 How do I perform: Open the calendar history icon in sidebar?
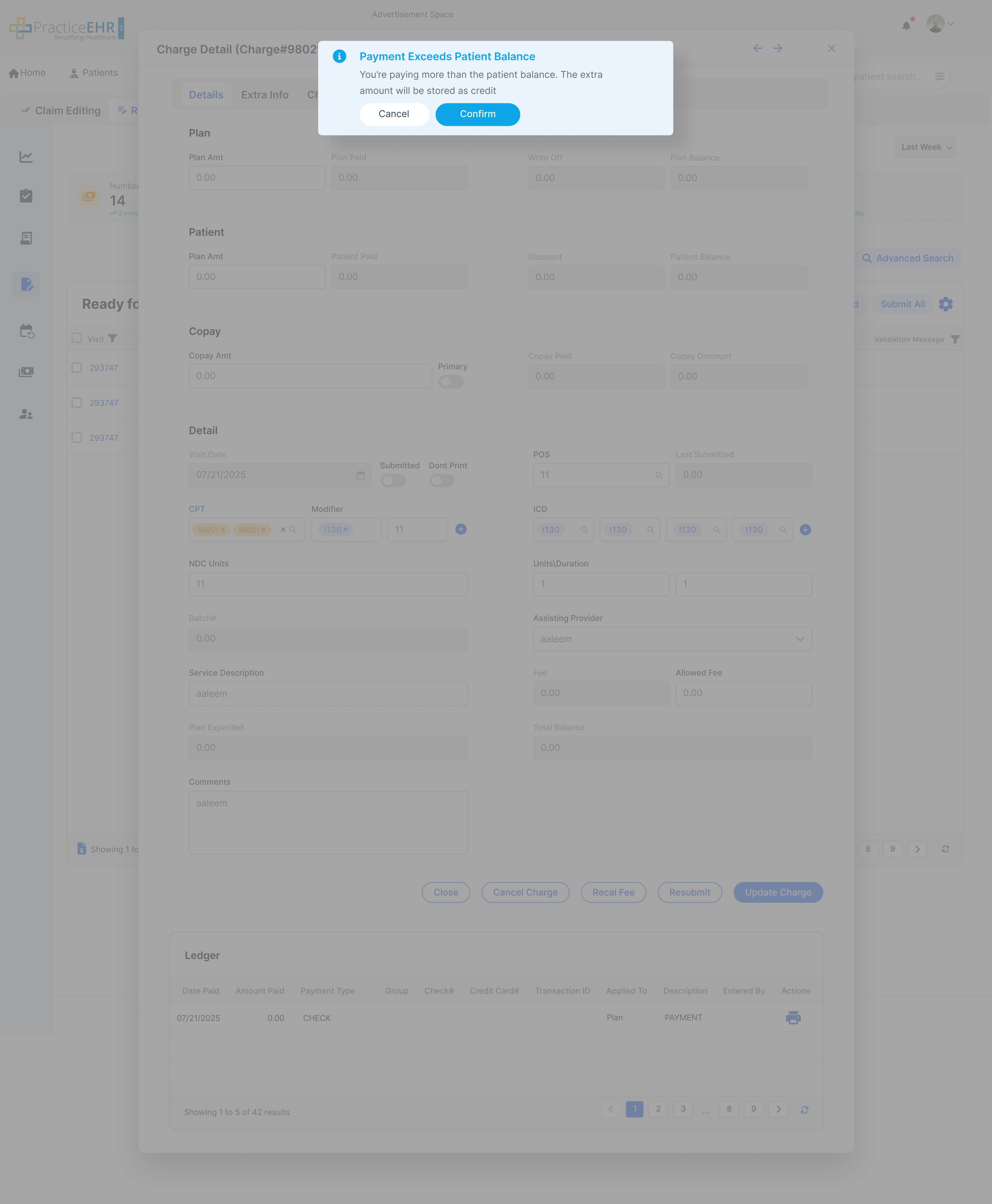26,331
